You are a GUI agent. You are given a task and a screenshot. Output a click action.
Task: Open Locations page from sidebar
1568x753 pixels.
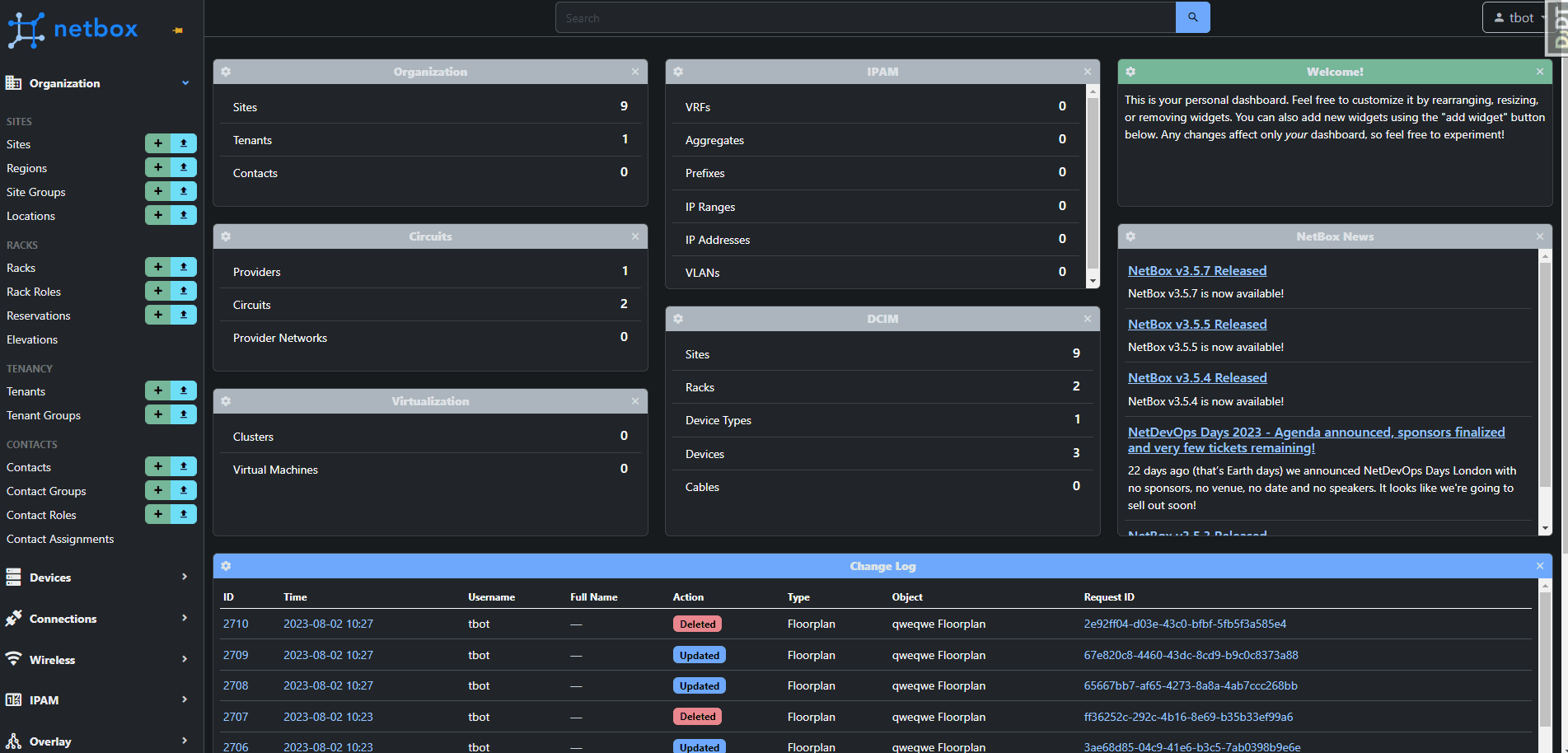[x=30, y=216]
